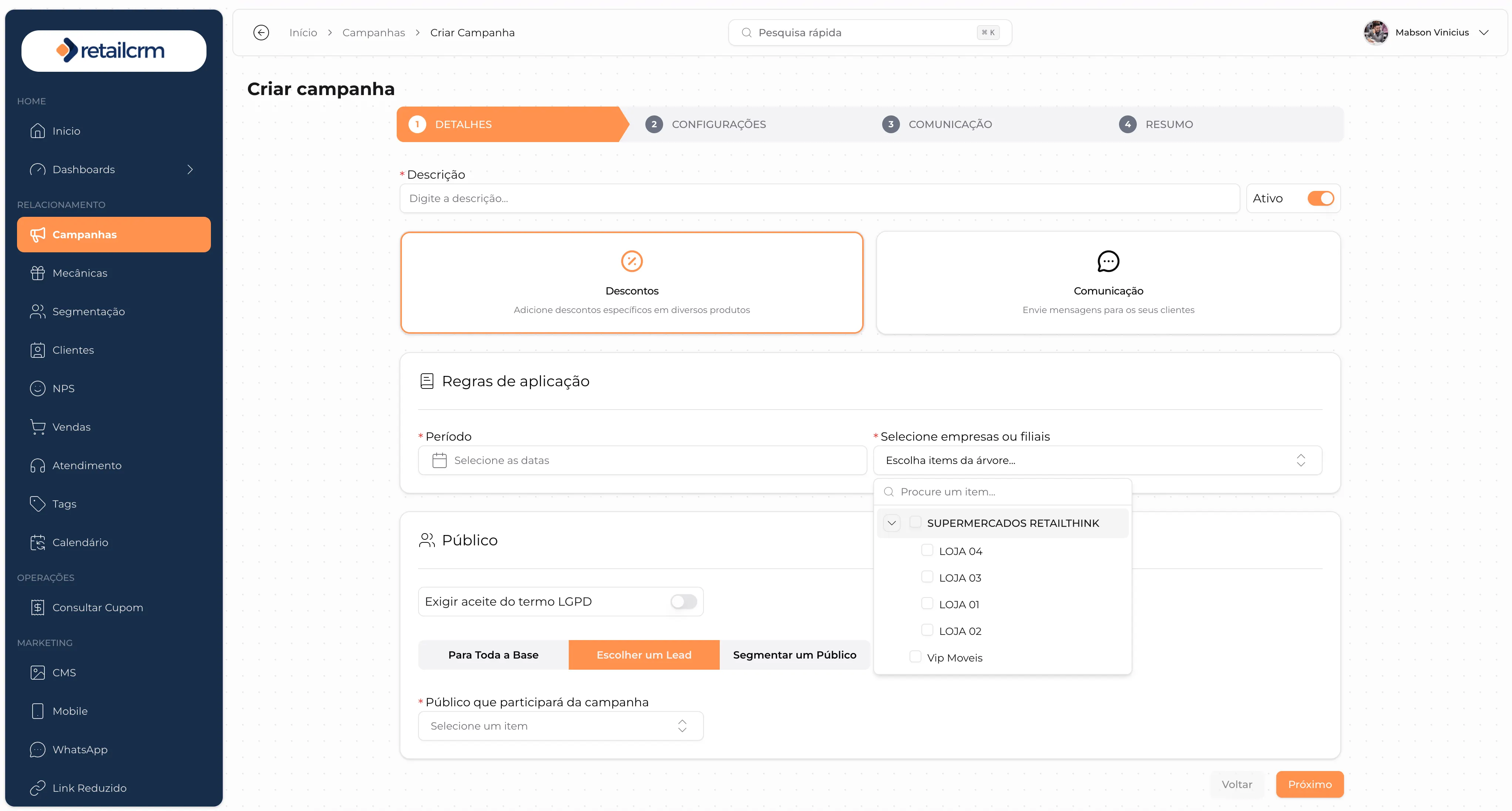The height and width of the screenshot is (811, 1512).
Task: Check the Vip Moveis checkbox
Action: (x=915, y=657)
